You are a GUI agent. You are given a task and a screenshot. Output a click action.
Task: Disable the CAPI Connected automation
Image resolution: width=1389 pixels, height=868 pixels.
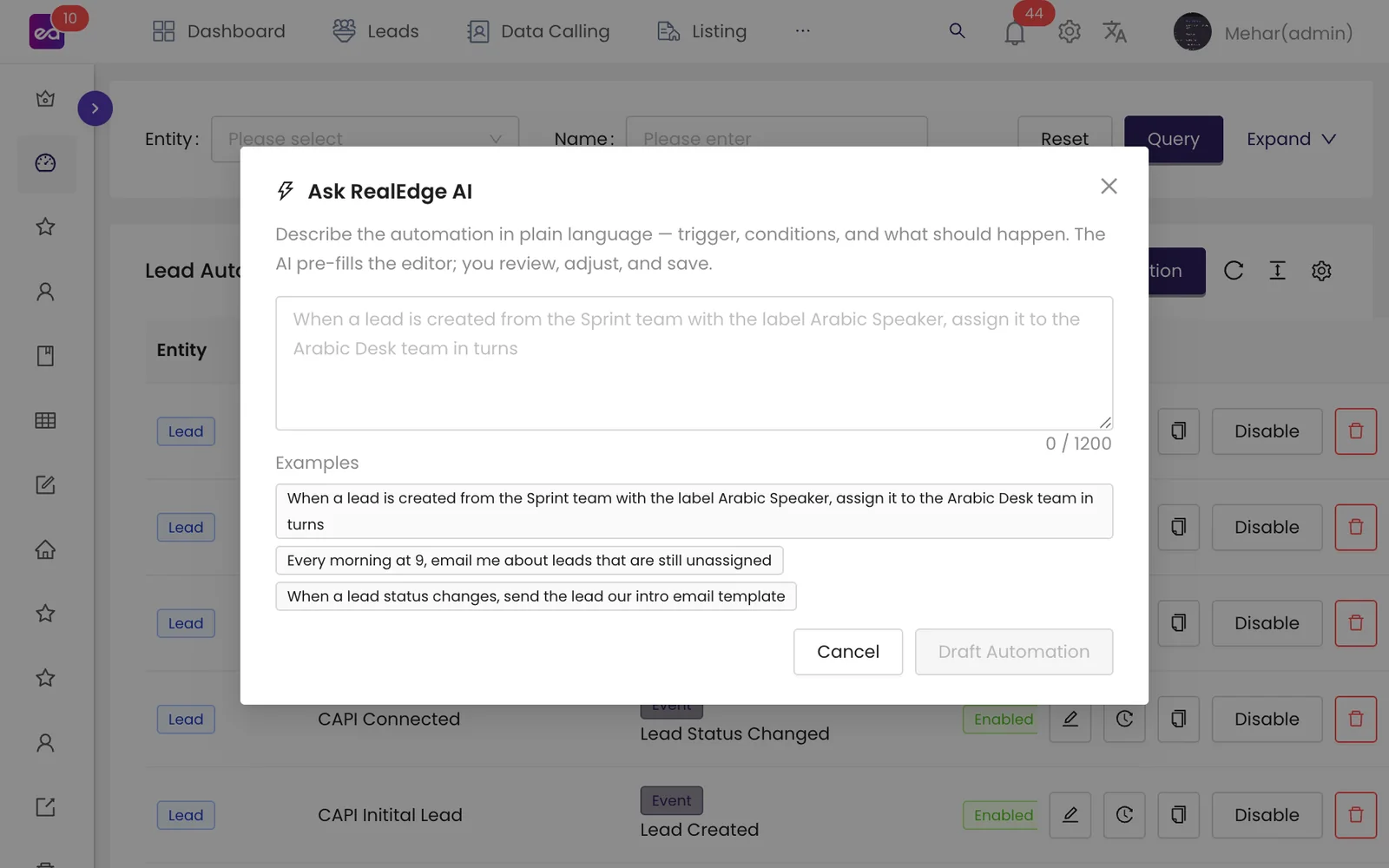coord(1267,719)
